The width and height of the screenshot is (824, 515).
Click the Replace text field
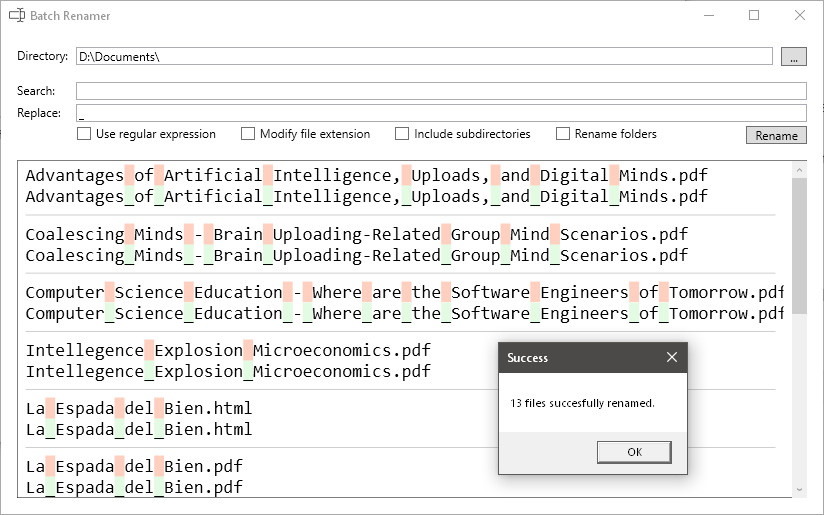pyautogui.click(x=441, y=113)
